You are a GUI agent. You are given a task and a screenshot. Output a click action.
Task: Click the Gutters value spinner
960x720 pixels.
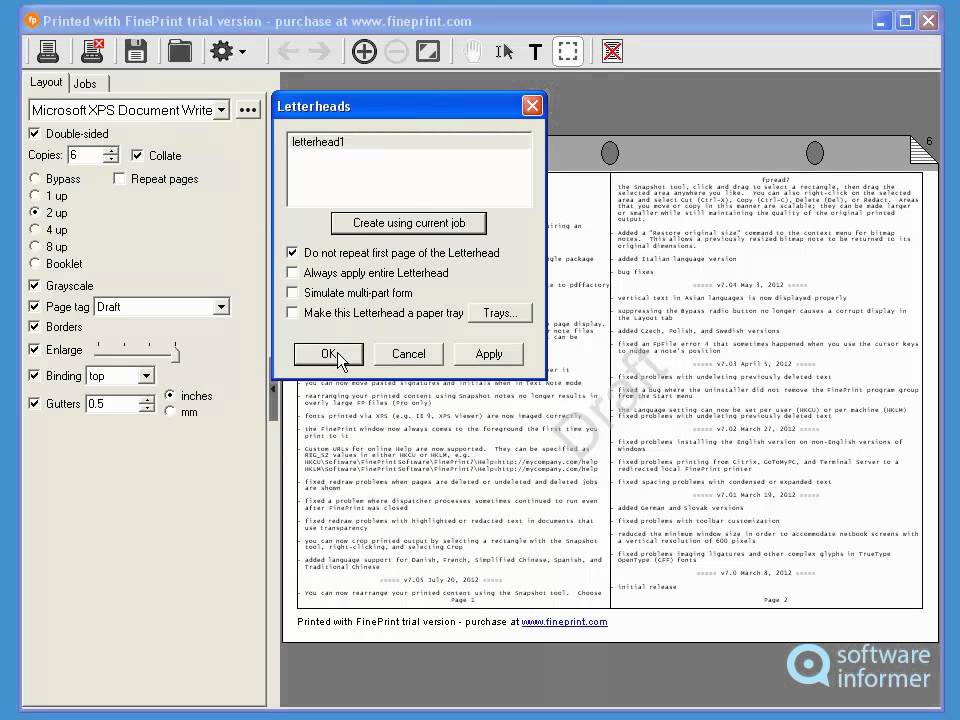point(146,403)
